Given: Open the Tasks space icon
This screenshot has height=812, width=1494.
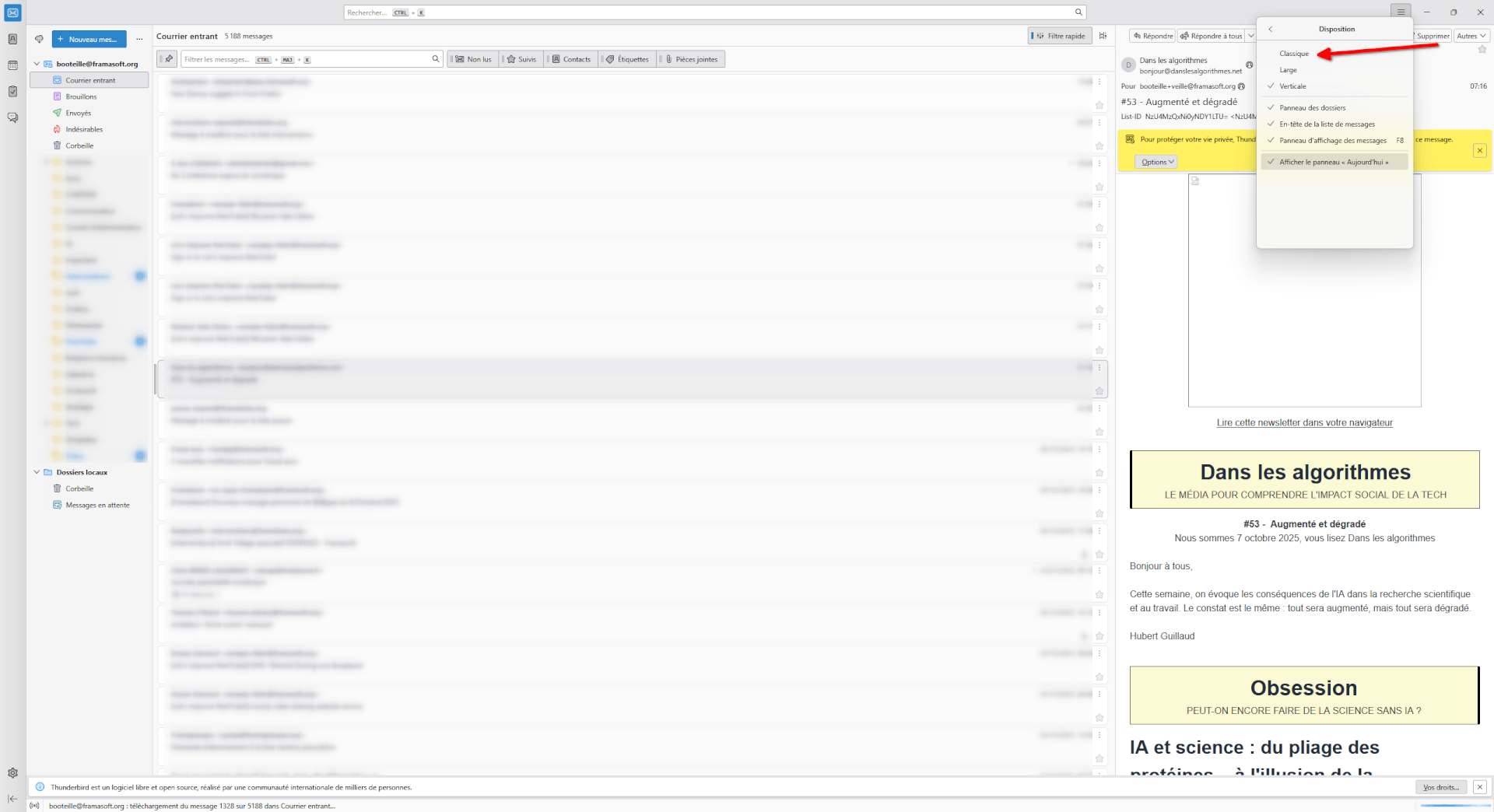Looking at the screenshot, I should [12, 92].
